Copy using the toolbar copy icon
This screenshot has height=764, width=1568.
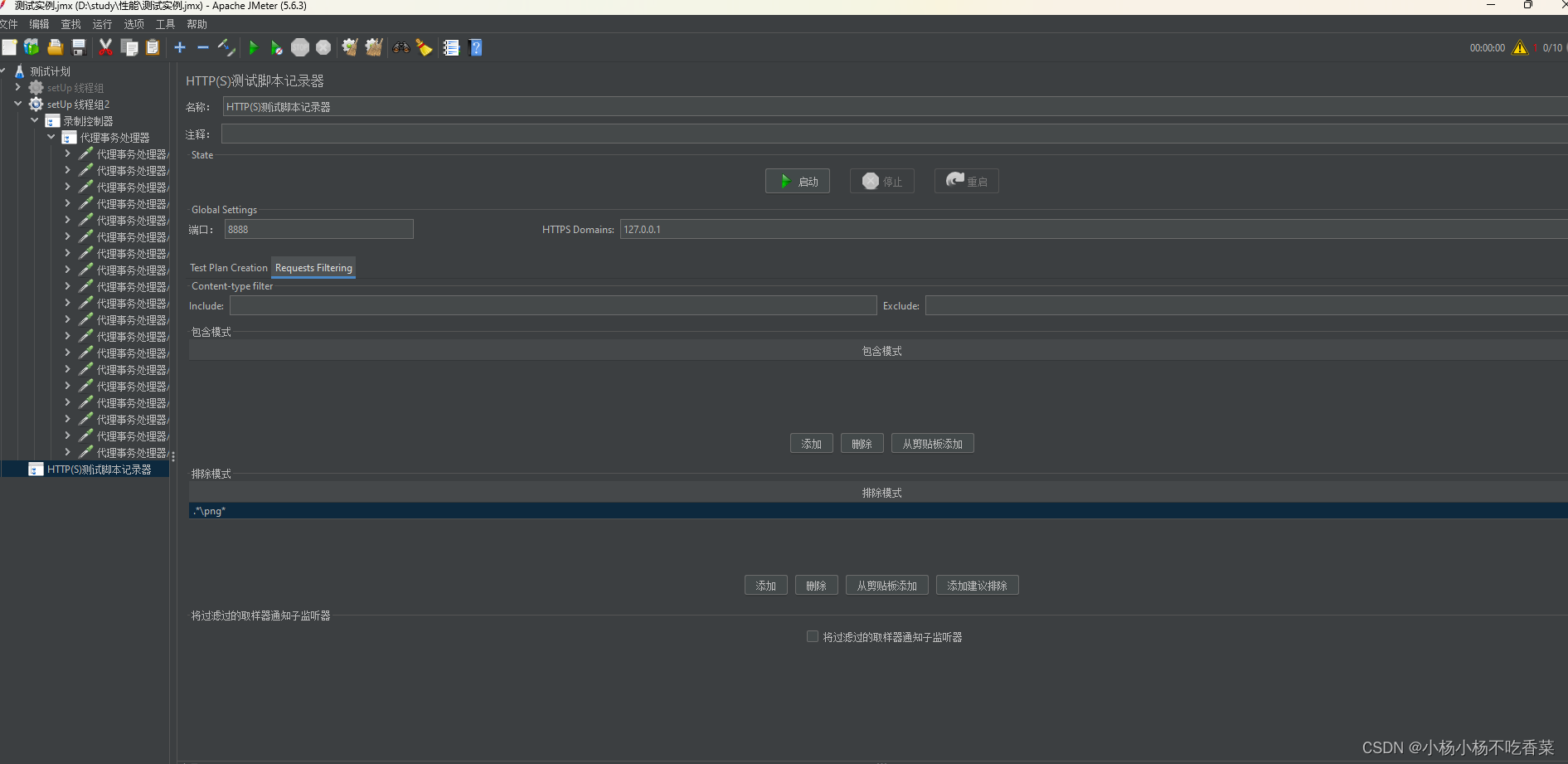click(129, 47)
